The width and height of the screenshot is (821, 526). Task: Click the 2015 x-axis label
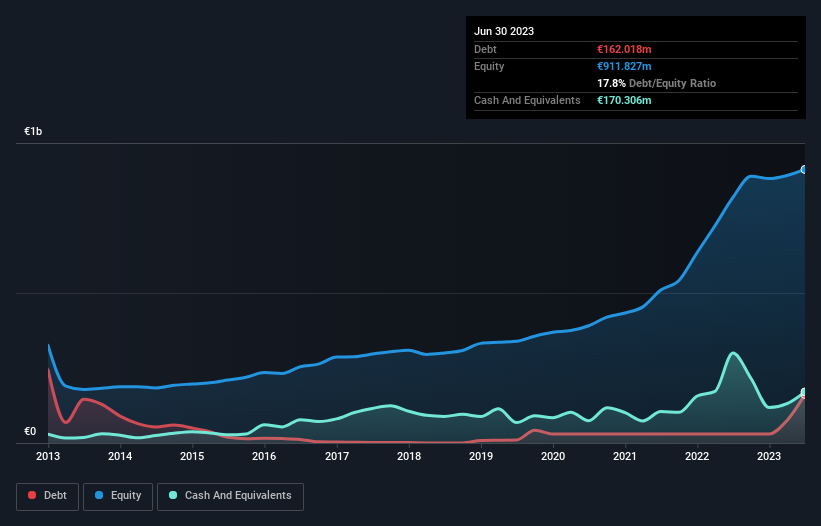[x=192, y=456]
